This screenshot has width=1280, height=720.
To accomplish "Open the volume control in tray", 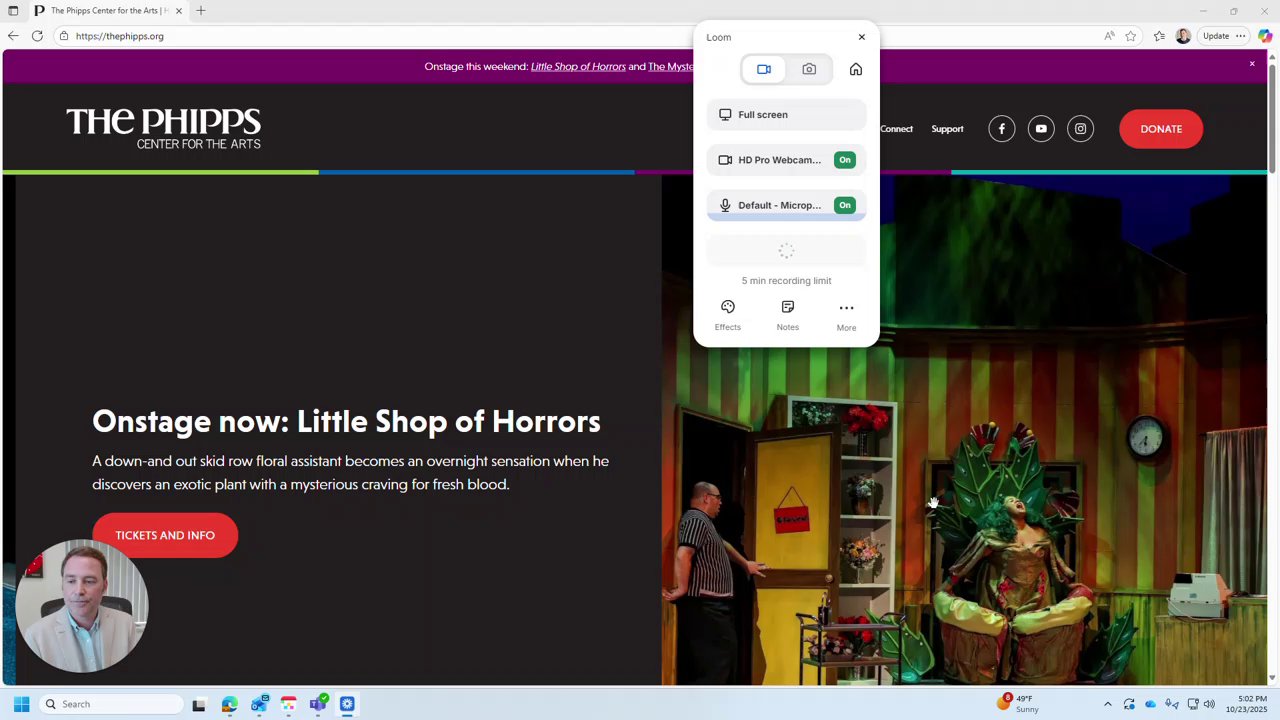I will [1209, 704].
